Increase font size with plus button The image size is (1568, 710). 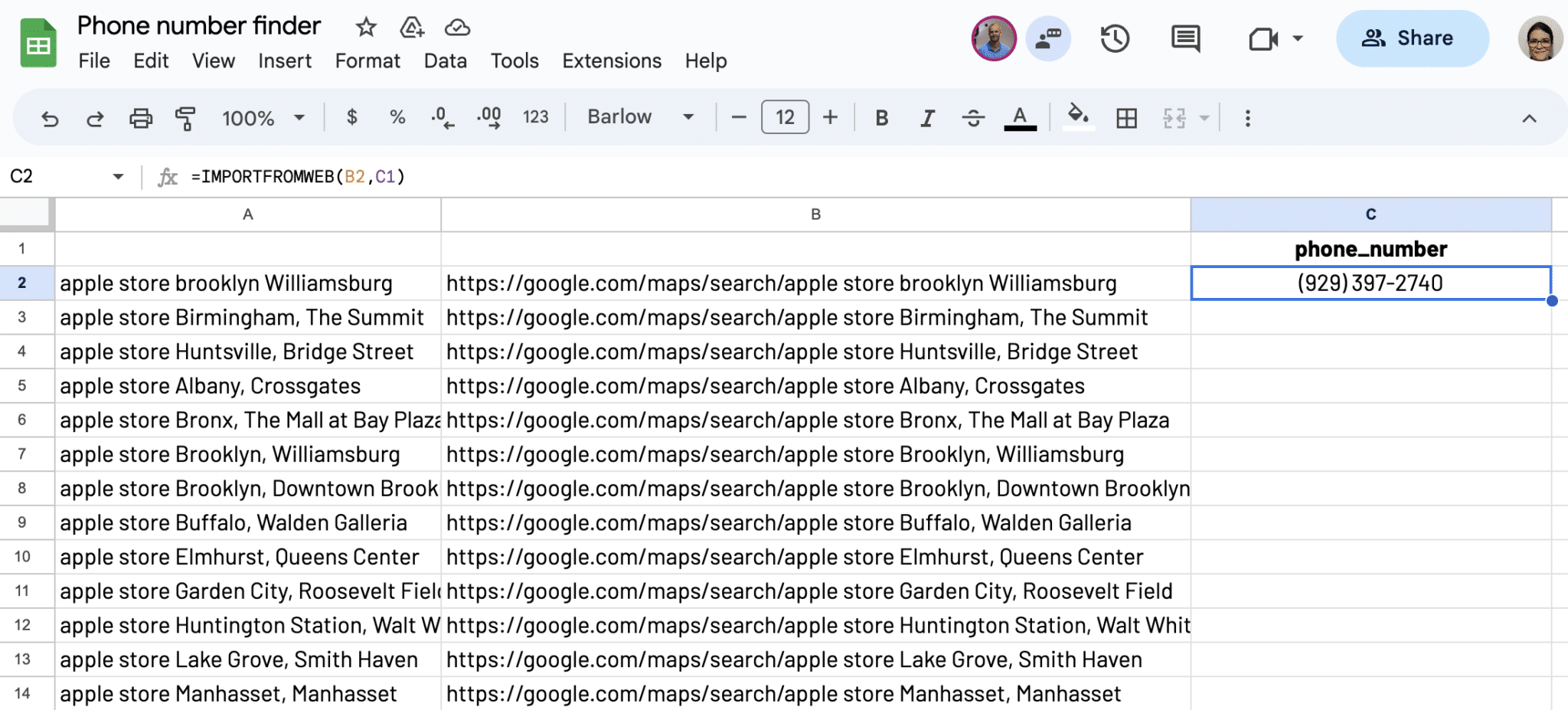[x=830, y=117]
